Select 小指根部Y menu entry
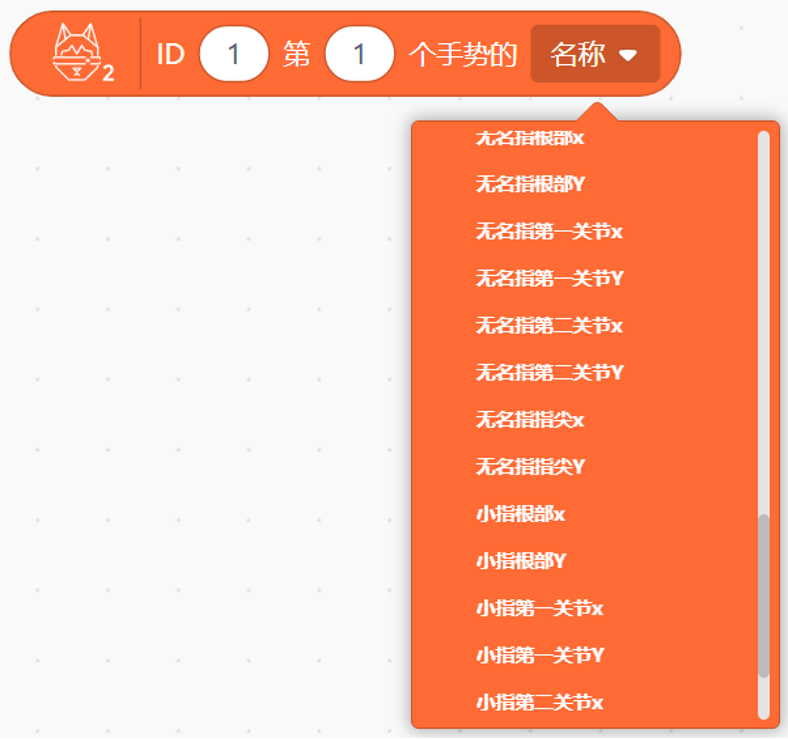The height and width of the screenshot is (739, 788). pyautogui.click(x=520, y=560)
